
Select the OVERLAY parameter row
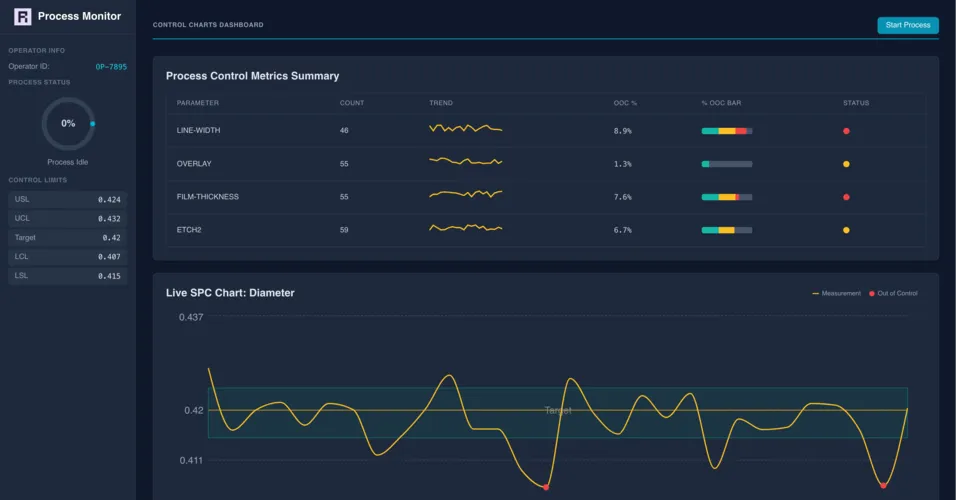tap(546, 164)
